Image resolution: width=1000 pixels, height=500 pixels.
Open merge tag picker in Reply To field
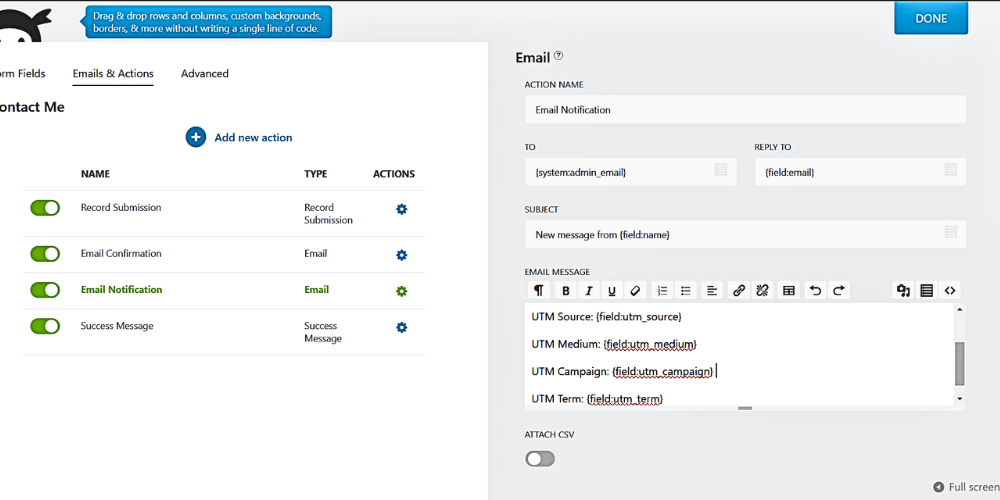pyautogui.click(x=950, y=171)
